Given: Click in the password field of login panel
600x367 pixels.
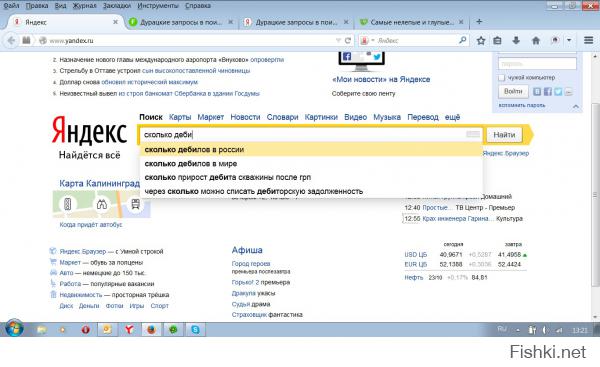Looking at the screenshot, I should [x=537, y=64].
